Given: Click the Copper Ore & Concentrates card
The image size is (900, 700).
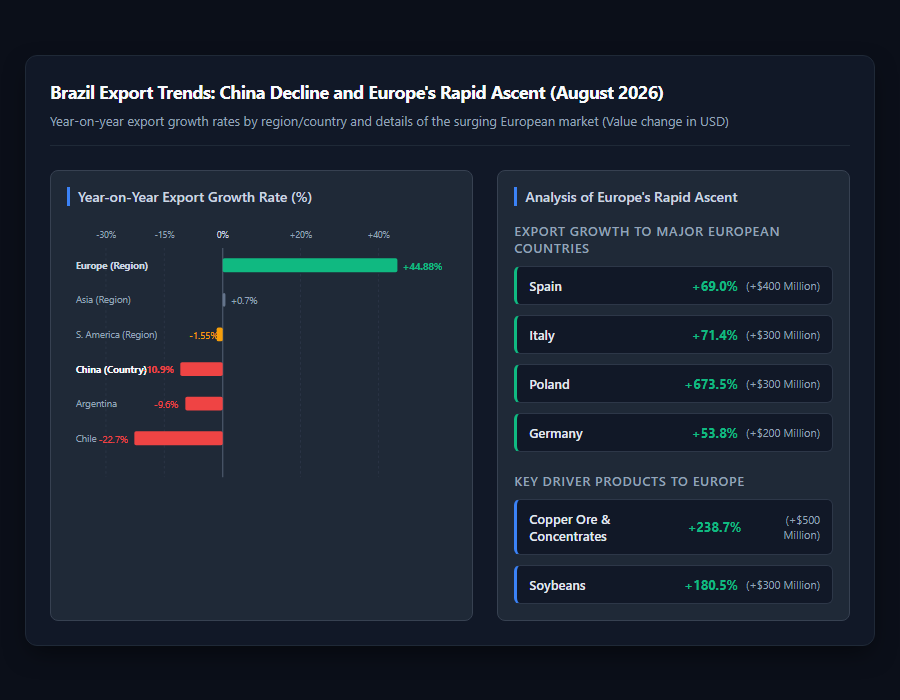Looking at the screenshot, I should [x=673, y=527].
